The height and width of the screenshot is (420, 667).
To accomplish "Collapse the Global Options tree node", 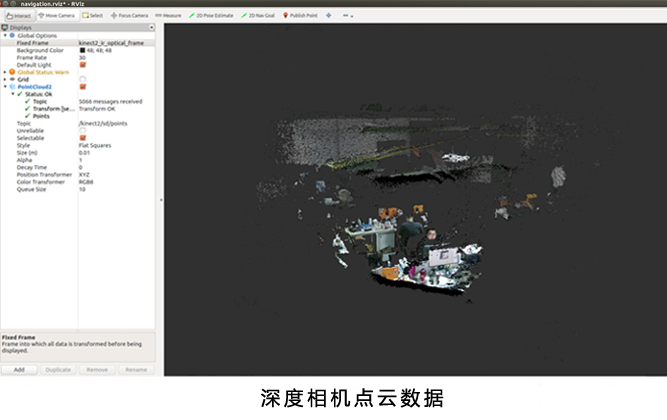I will 5,34.
